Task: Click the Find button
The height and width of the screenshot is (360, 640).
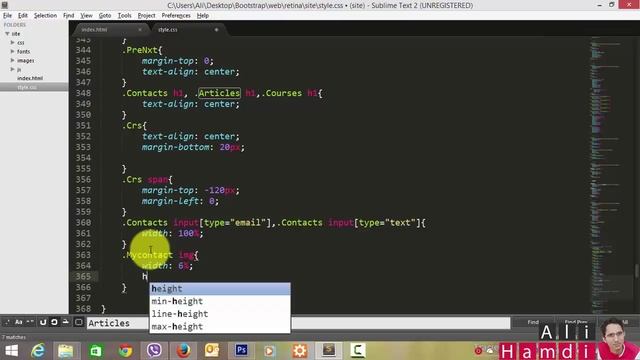Action: (533, 322)
